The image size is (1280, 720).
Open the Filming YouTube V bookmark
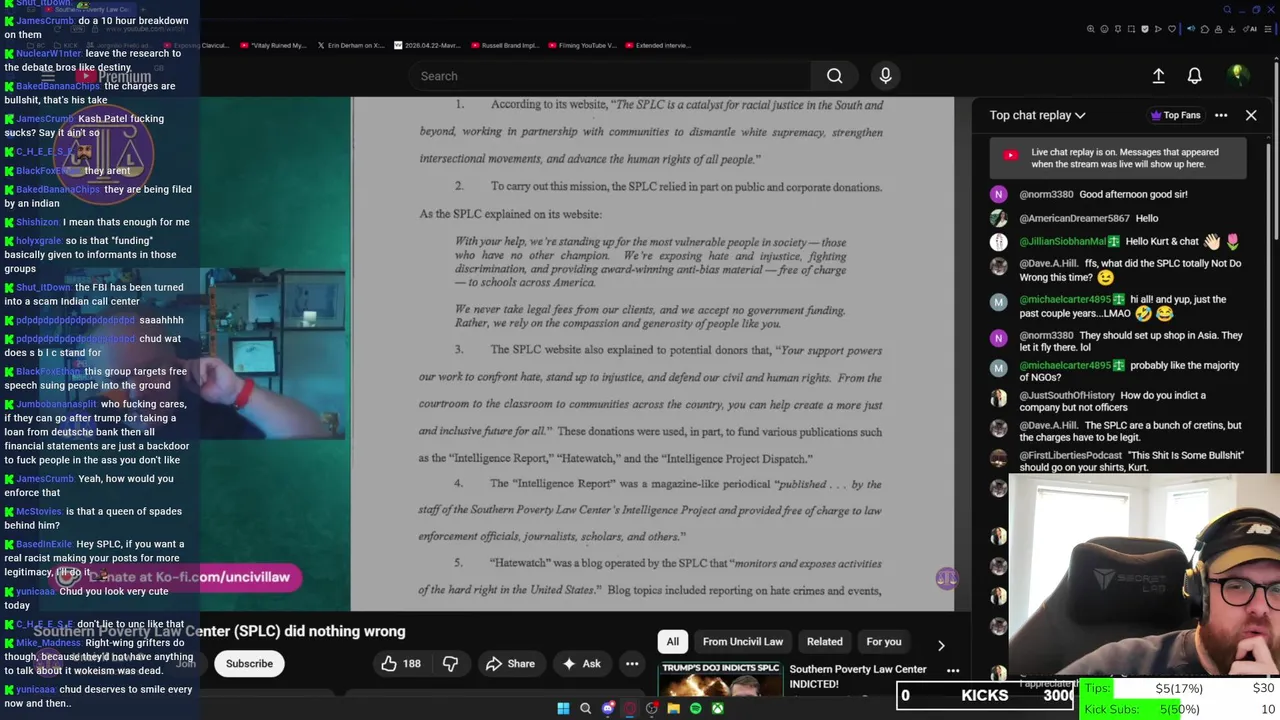(x=582, y=45)
